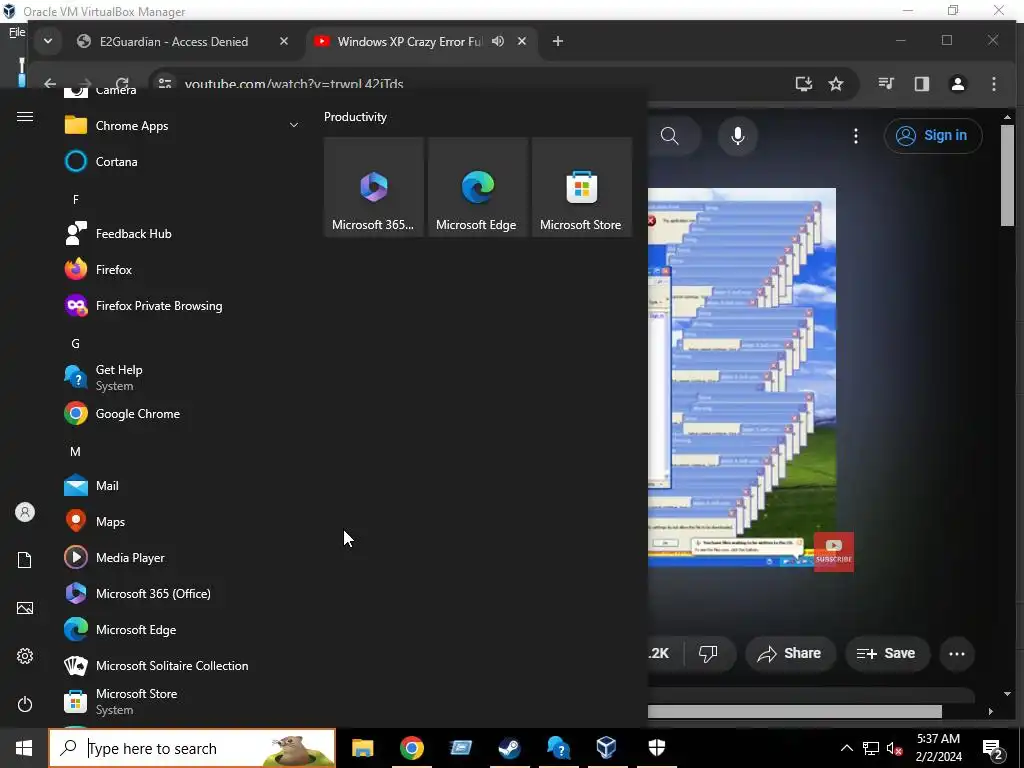The width and height of the screenshot is (1024, 768).
Task: Click the YouTube page horizontal scrollbar
Action: pos(795,711)
